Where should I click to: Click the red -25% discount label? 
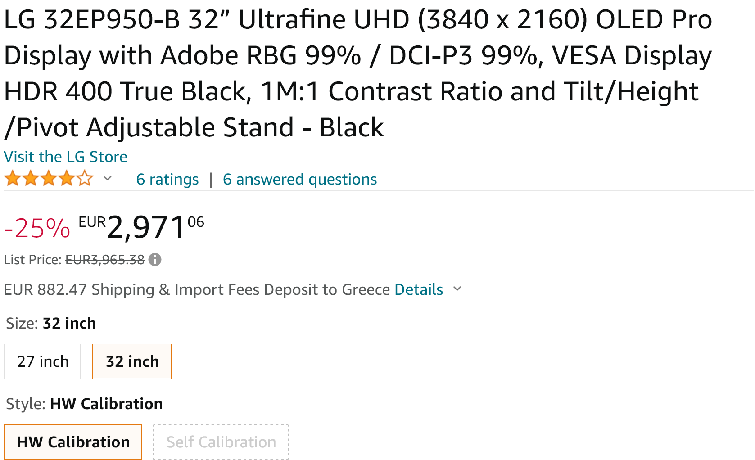point(37,228)
